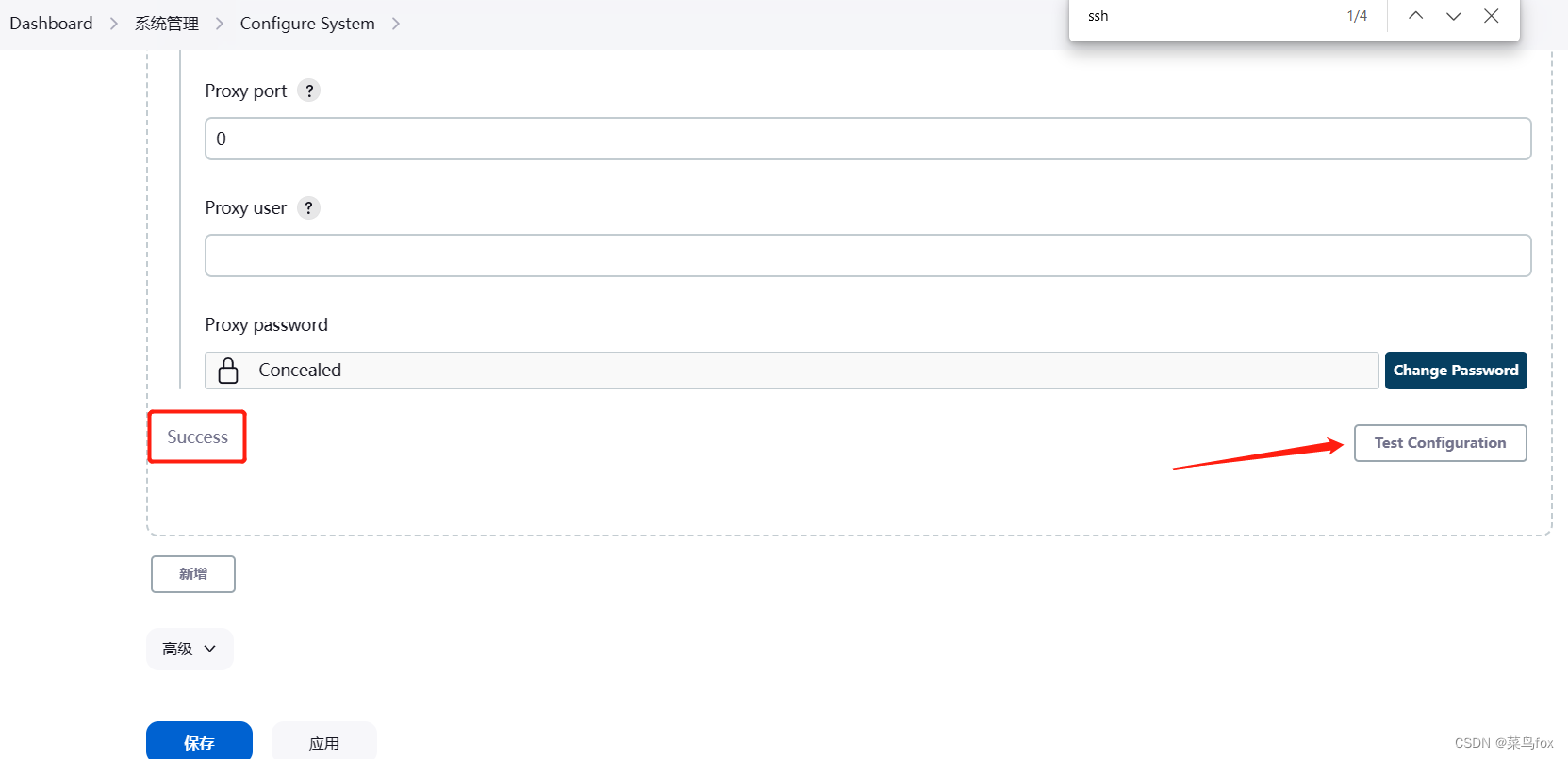The image size is (1568, 759).
Task: Open the Dashboard breadcrumb link
Action: pyautogui.click(x=51, y=24)
